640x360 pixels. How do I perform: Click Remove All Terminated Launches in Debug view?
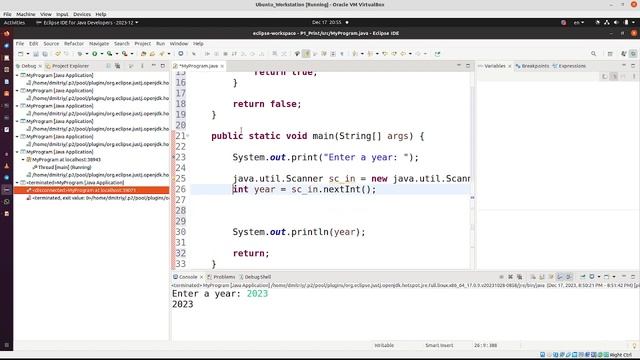coord(118,66)
